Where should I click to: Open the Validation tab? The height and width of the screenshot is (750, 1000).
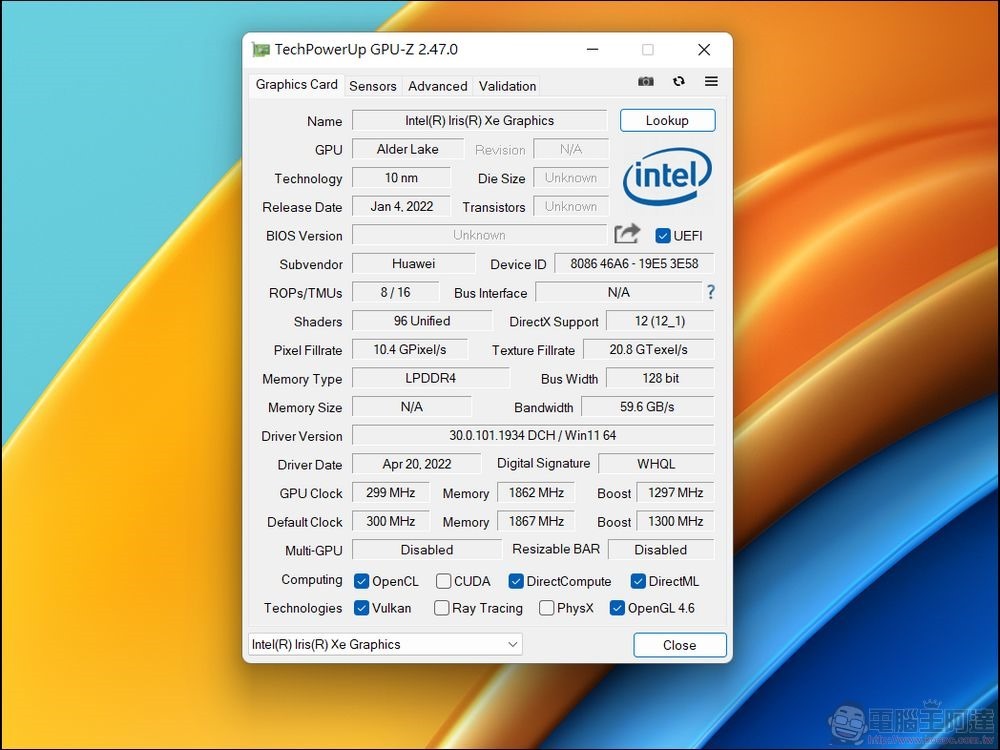506,86
